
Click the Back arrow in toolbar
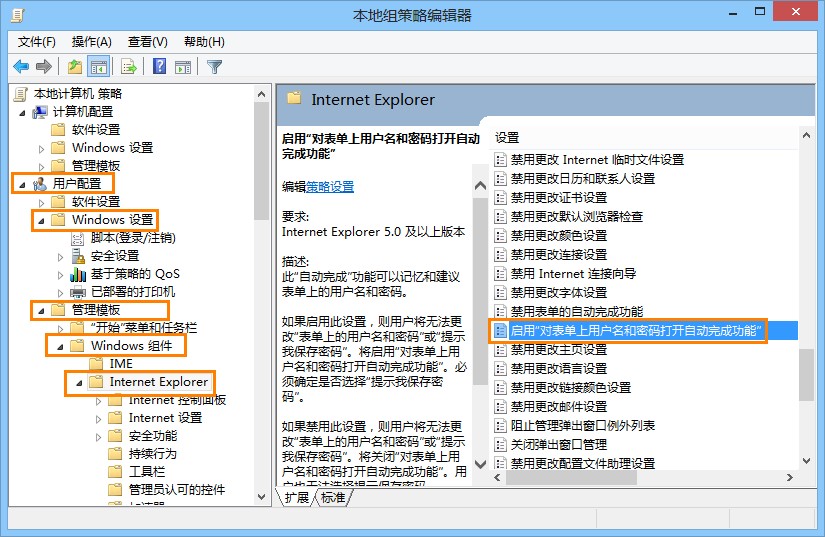click(20, 67)
